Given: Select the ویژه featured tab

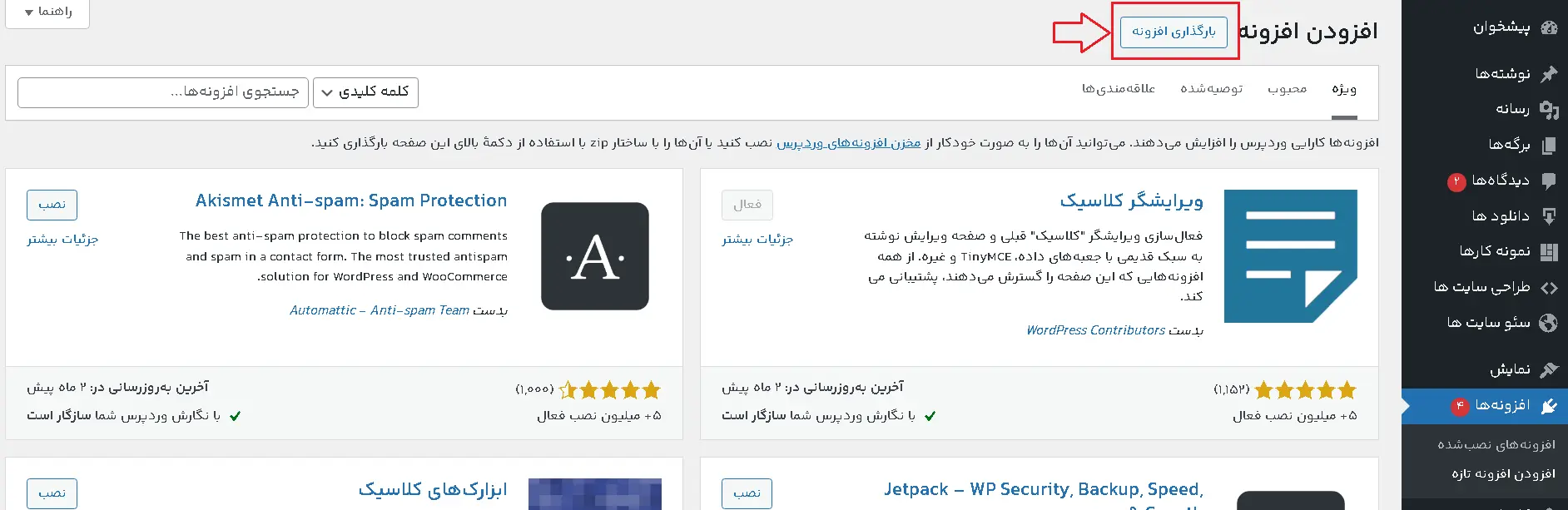Looking at the screenshot, I should 1344,89.
